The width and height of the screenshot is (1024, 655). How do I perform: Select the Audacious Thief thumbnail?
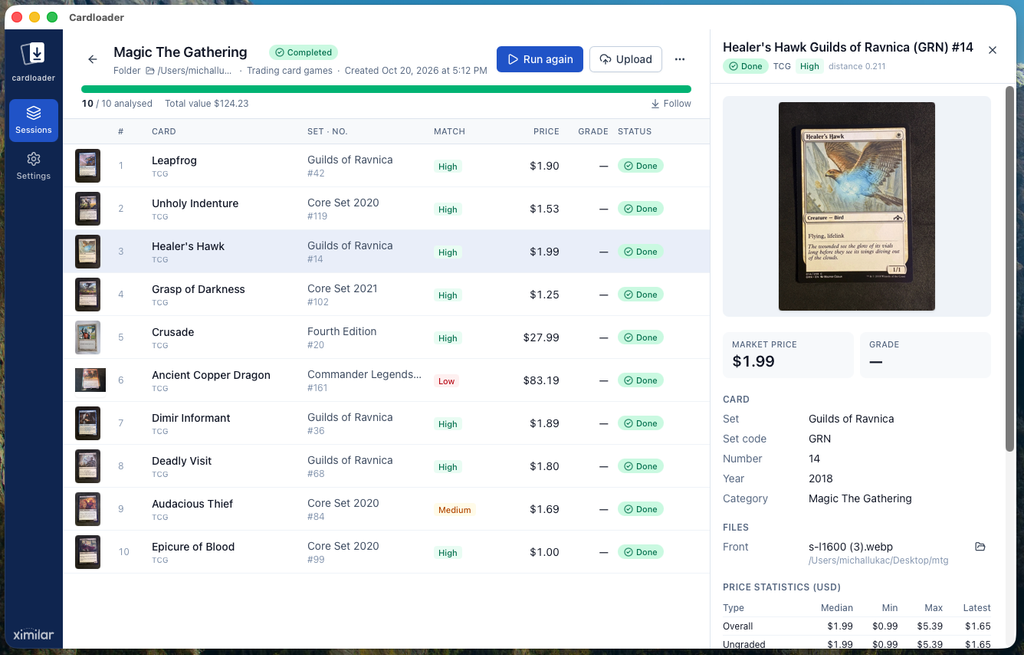click(88, 509)
